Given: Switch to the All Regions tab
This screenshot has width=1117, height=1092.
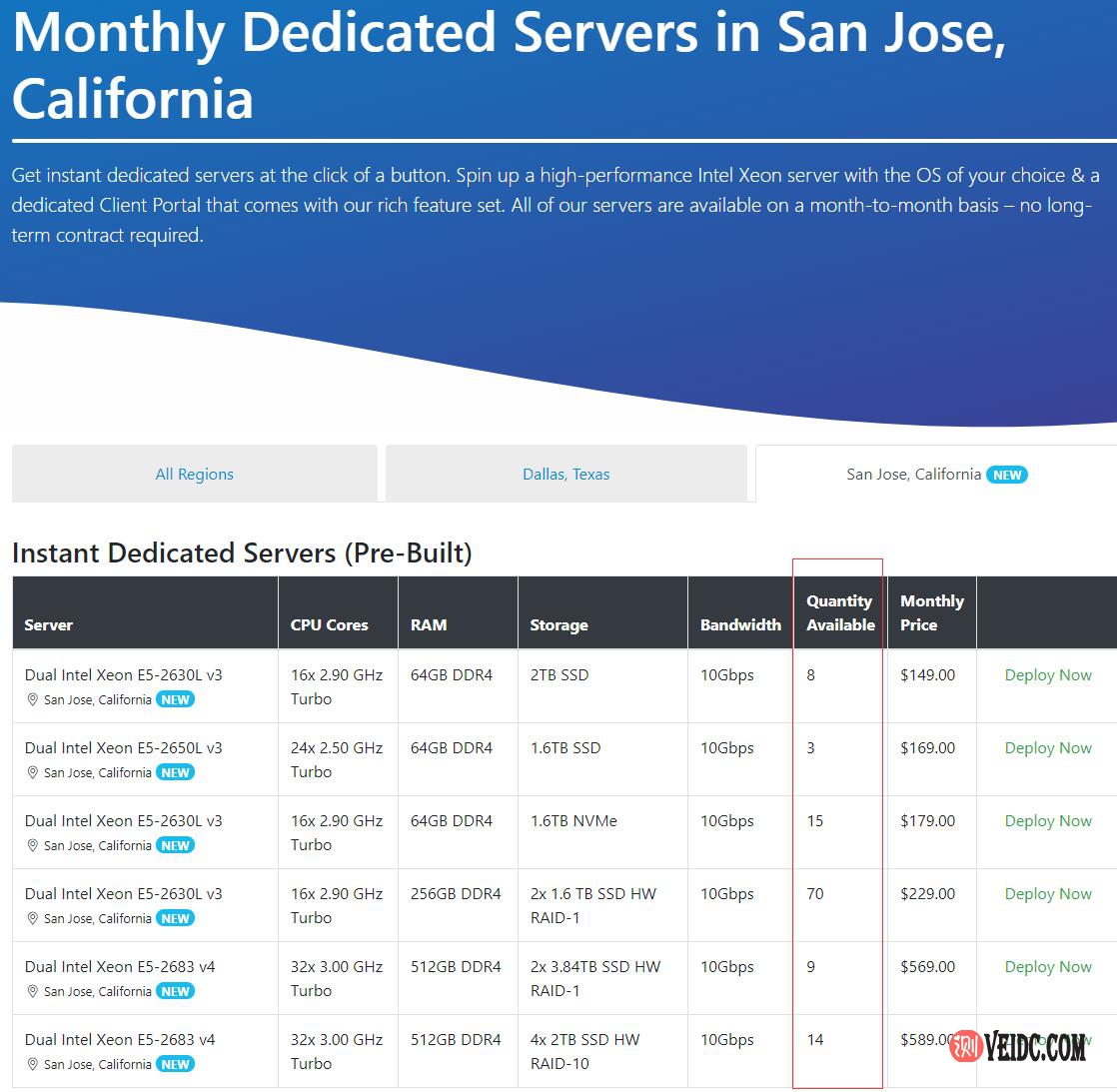Looking at the screenshot, I should [x=195, y=475].
